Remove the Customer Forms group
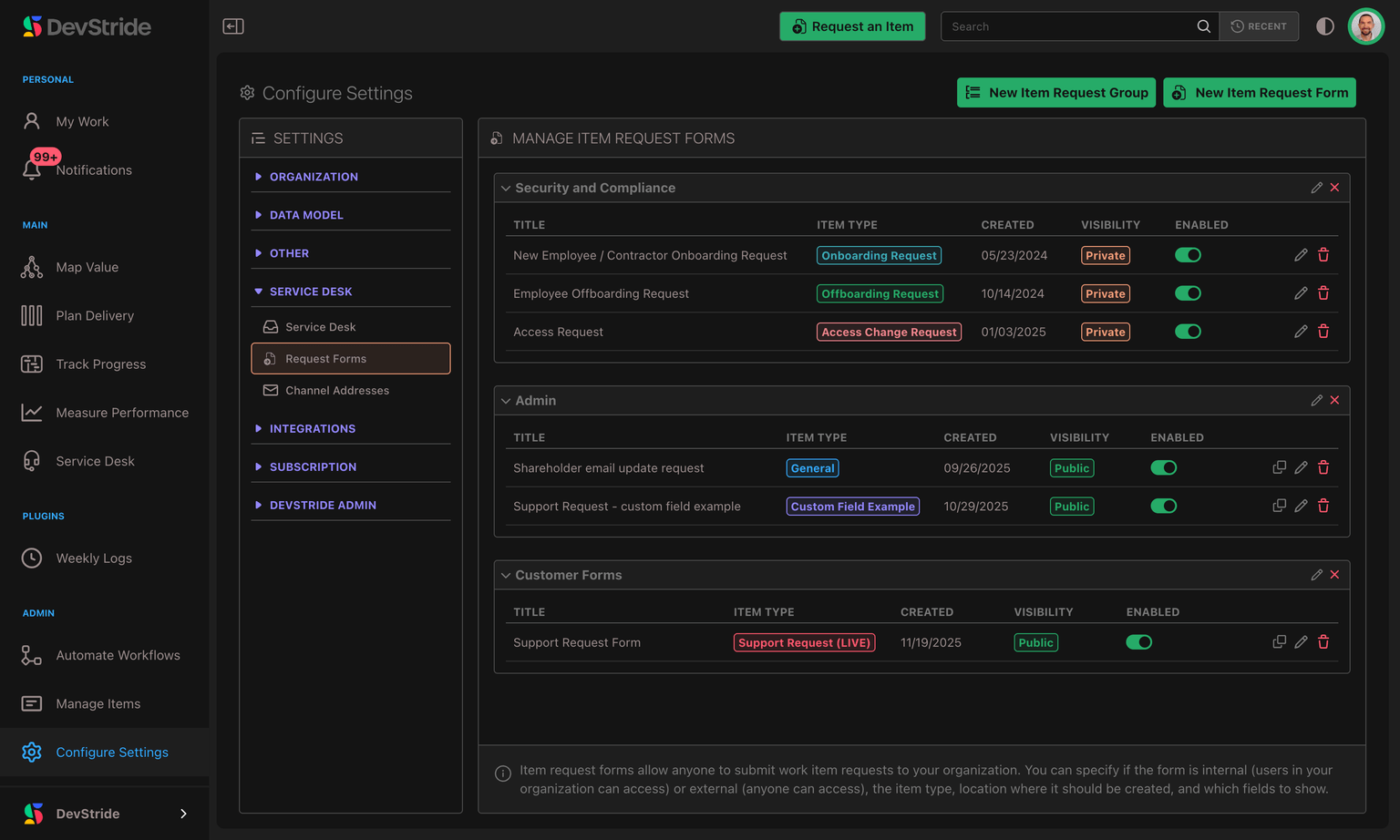Screen dimensions: 1400x840 click(x=1334, y=575)
